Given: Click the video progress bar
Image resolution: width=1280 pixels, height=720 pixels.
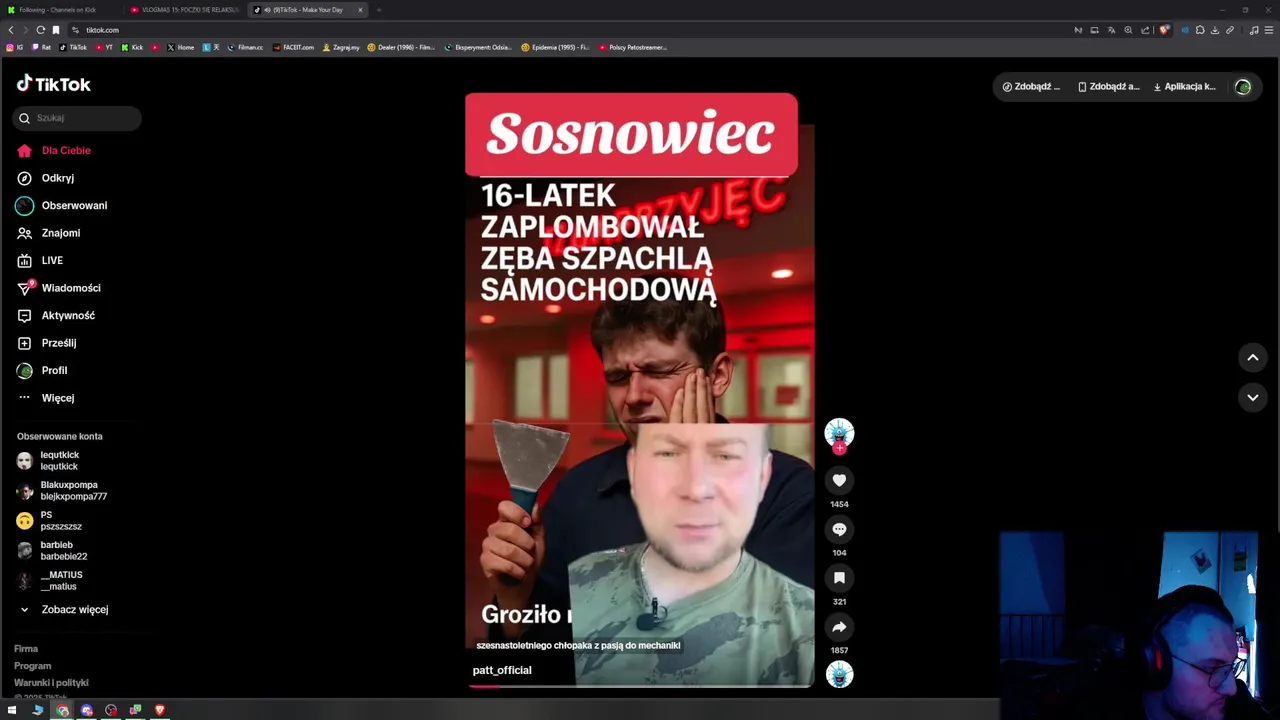Looking at the screenshot, I should pos(640,686).
